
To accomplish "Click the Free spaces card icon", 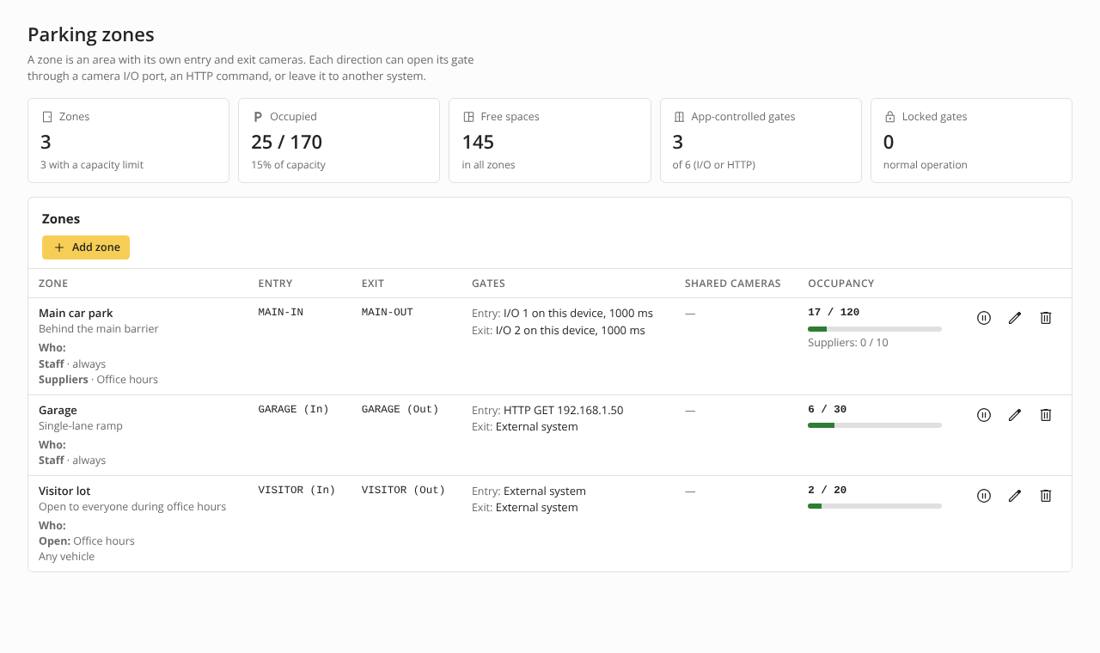I will click(x=469, y=116).
